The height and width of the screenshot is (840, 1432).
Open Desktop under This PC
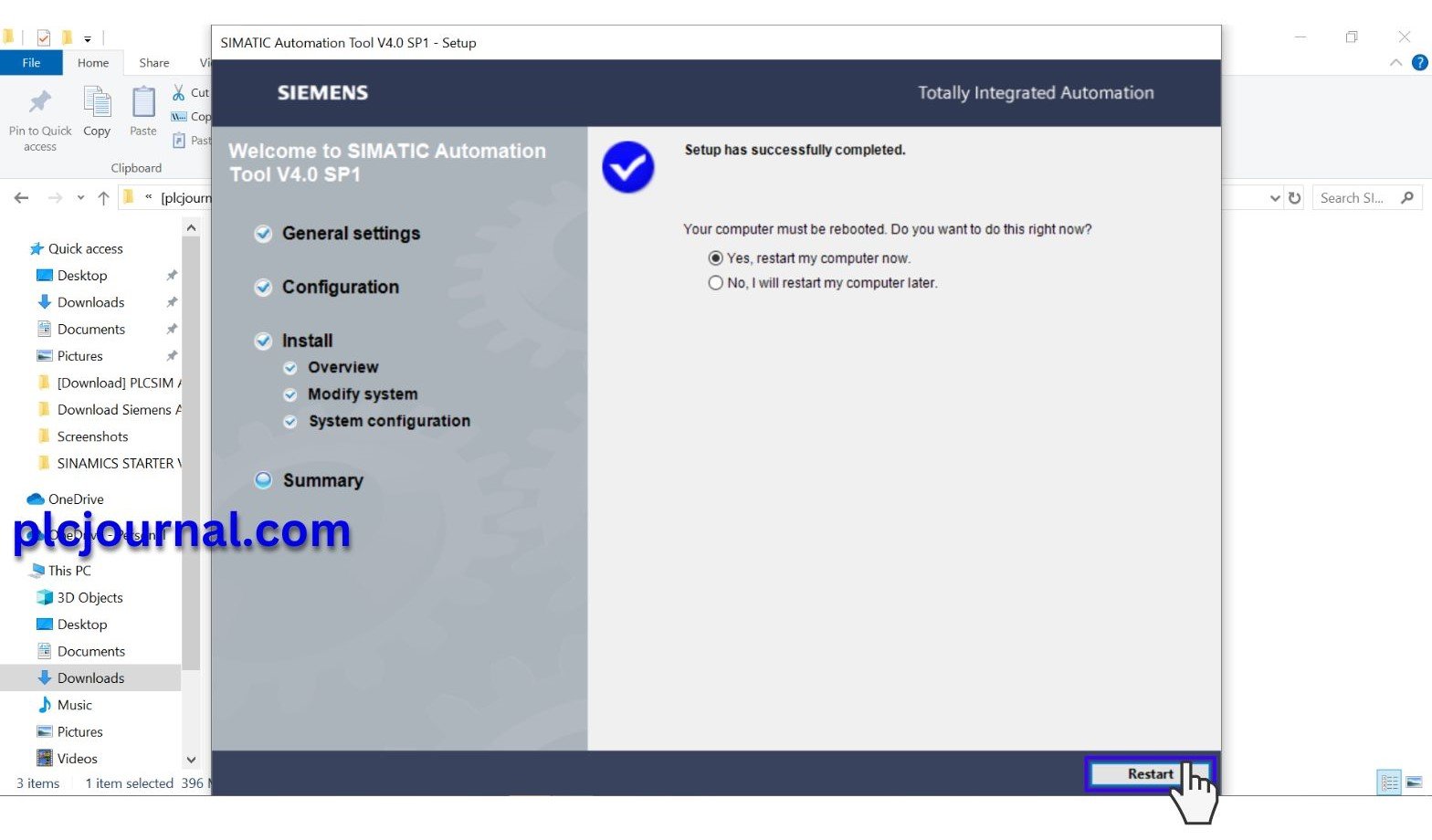(x=72, y=625)
